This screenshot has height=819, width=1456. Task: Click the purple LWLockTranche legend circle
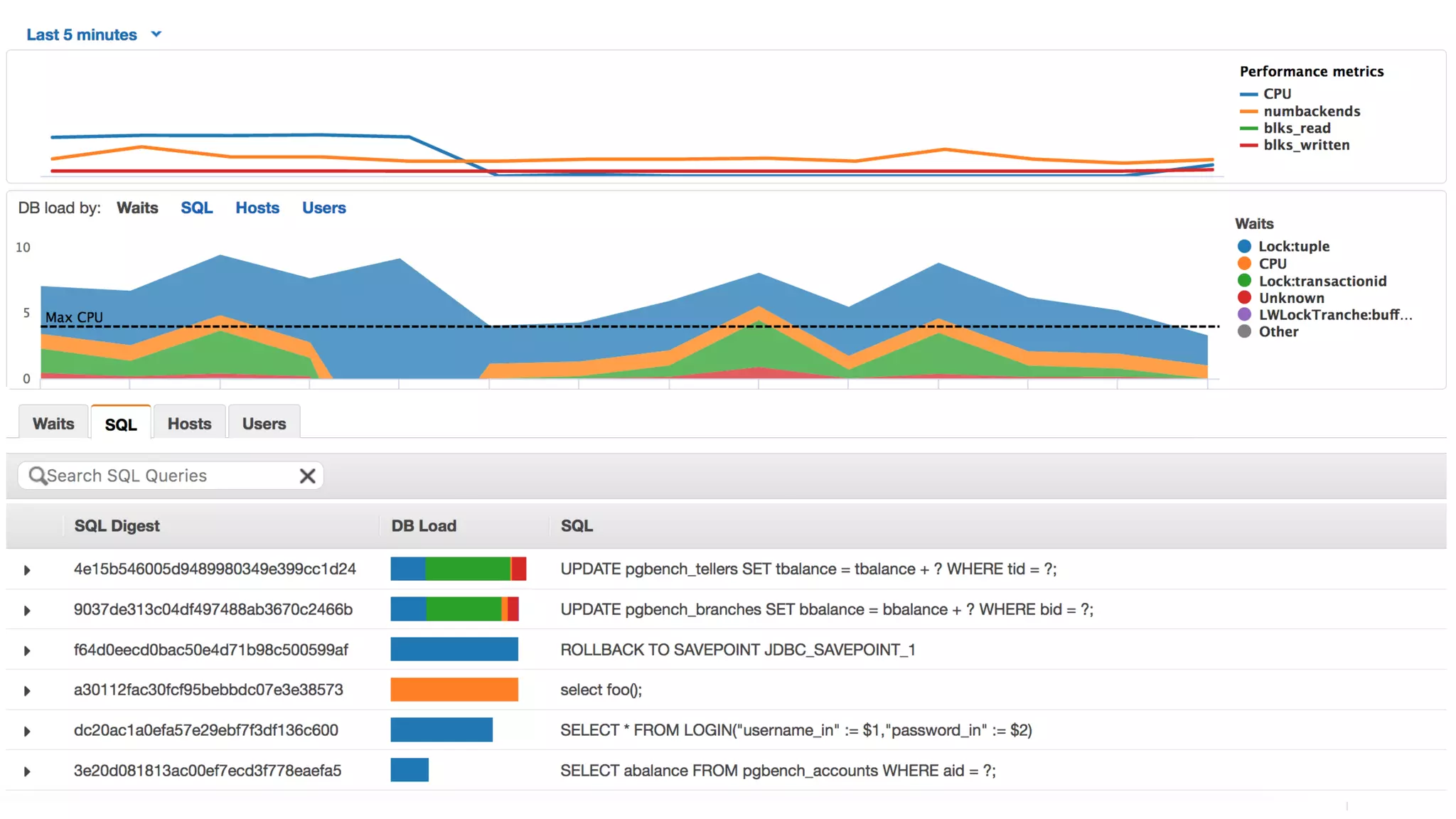[1244, 315]
